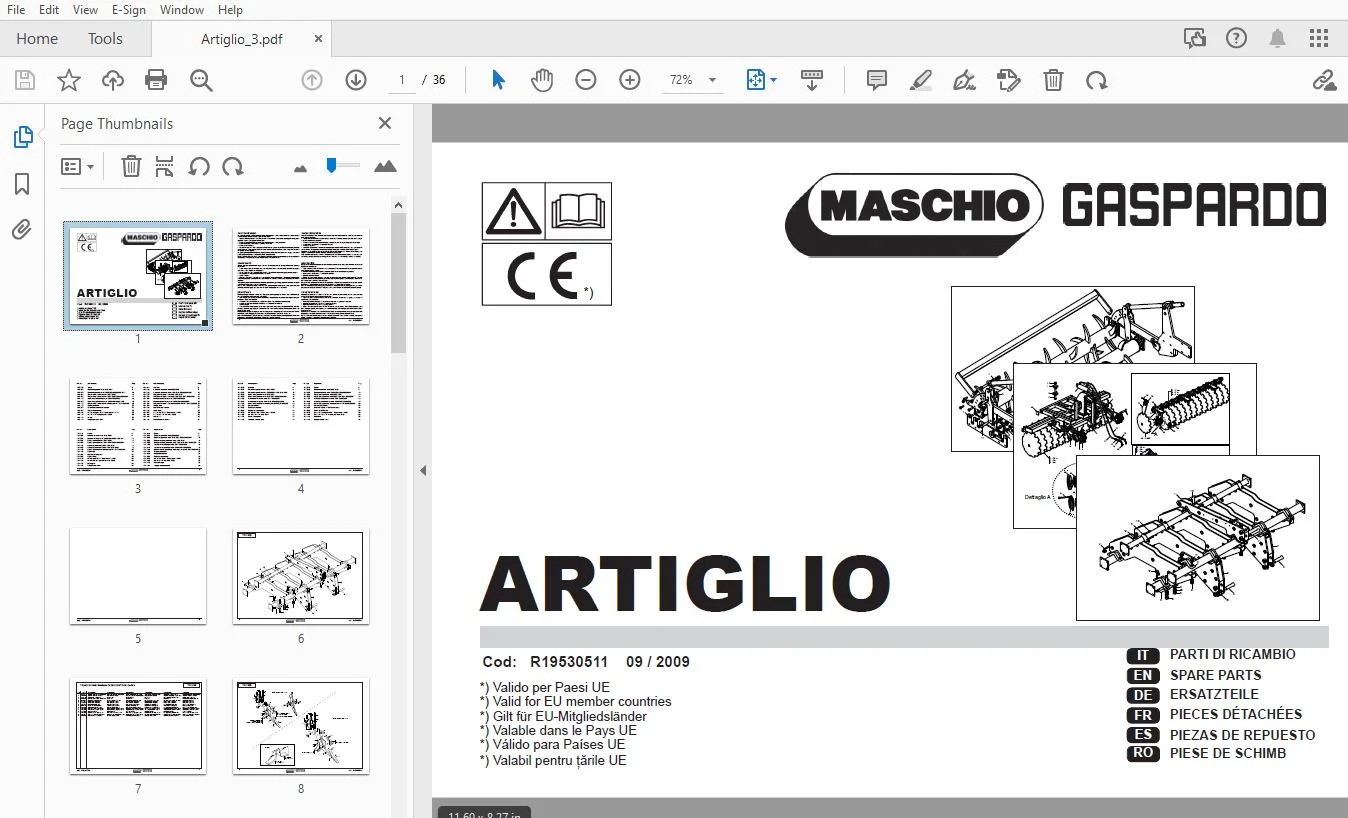The height and width of the screenshot is (818, 1348).
Task: Delete selected thumbnails with the panel trash icon
Action: pos(131,166)
